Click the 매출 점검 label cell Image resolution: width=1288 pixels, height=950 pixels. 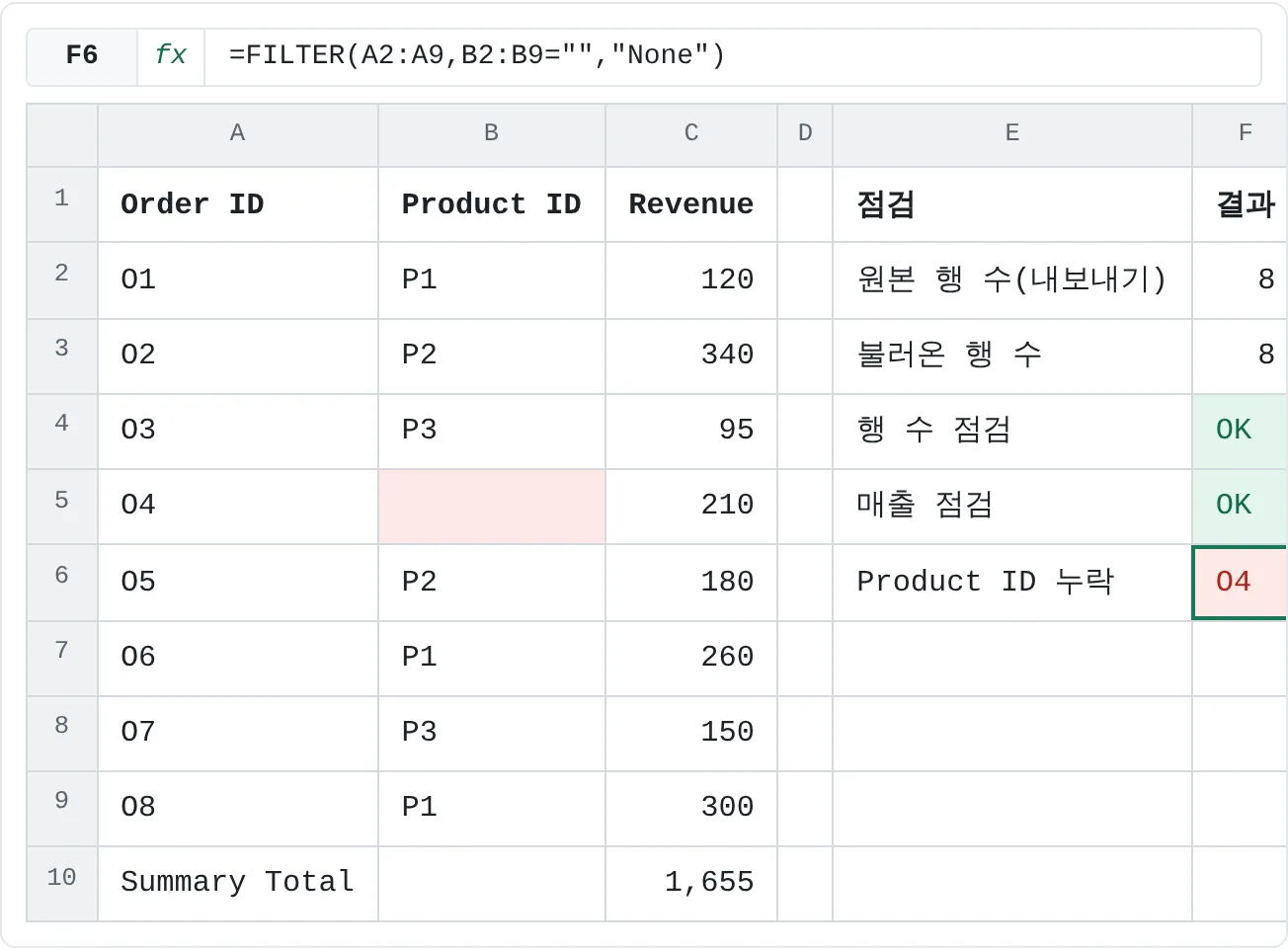[x=1012, y=507]
